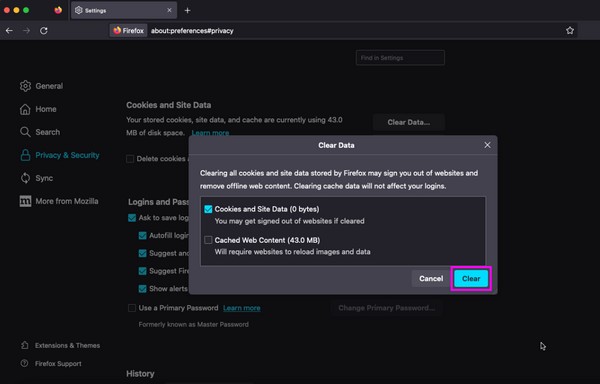Toggle Suggest Firefox checkbox
The height and width of the screenshot is (384, 600).
pyautogui.click(x=142, y=271)
